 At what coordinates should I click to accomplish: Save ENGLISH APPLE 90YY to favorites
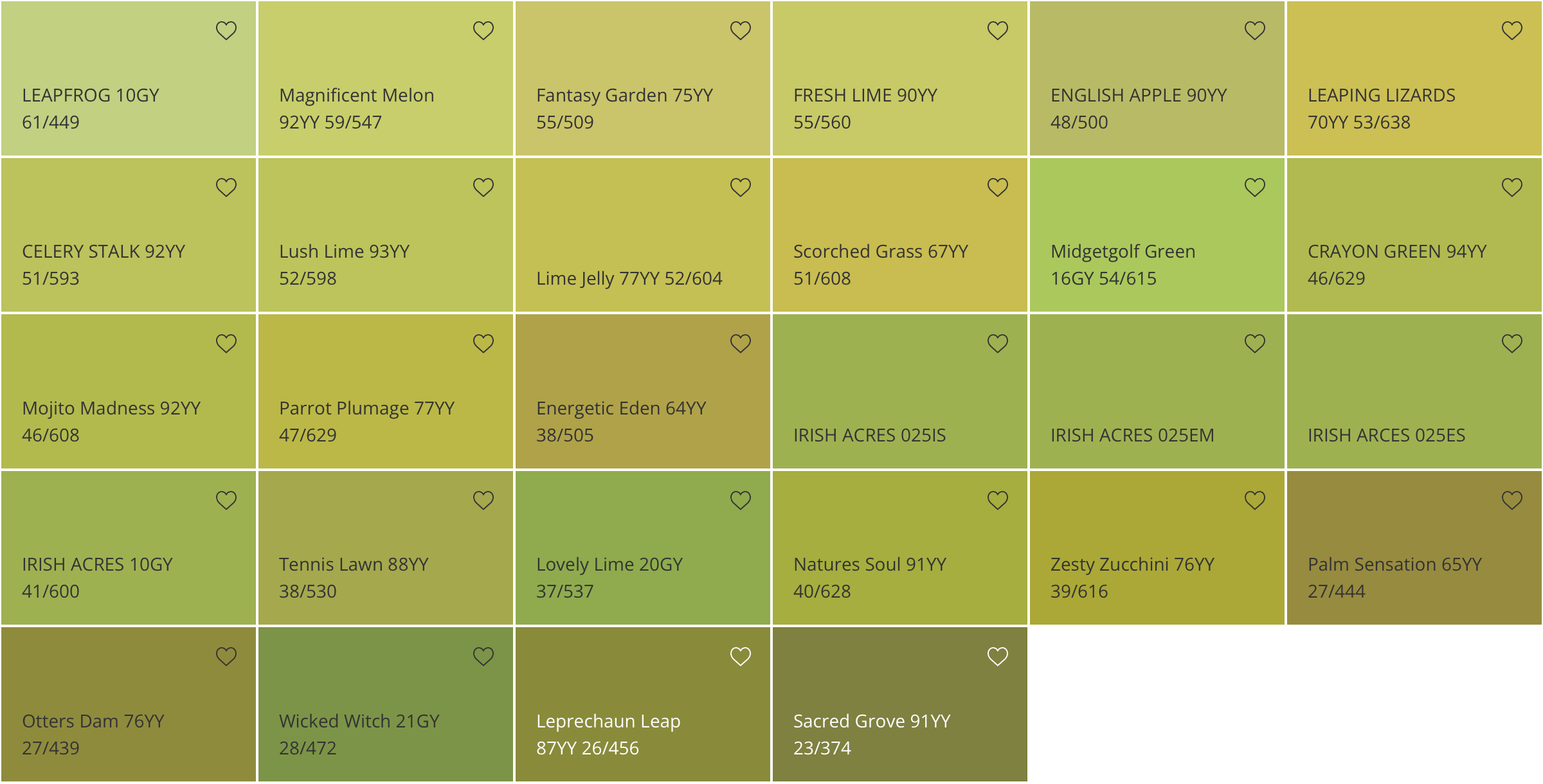(x=1255, y=31)
